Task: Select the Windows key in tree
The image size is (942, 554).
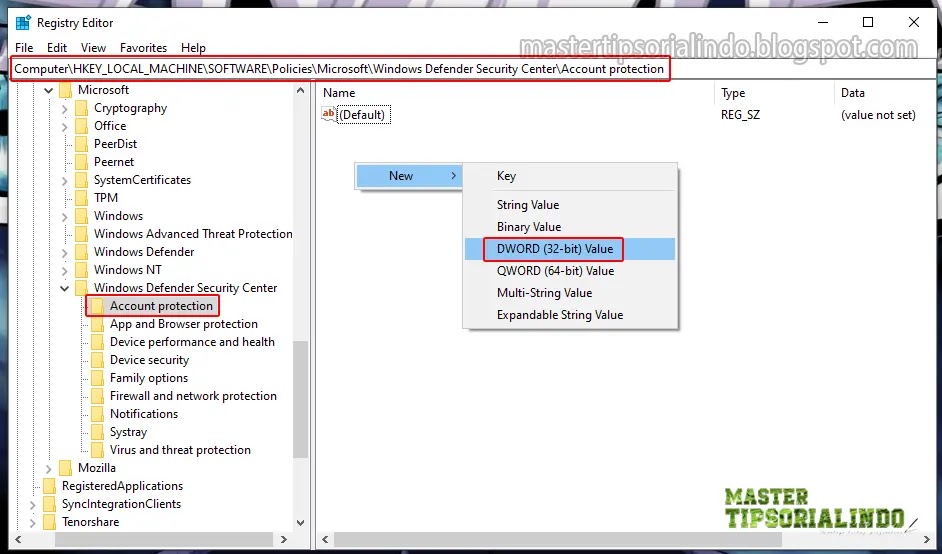Action: (x=118, y=216)
